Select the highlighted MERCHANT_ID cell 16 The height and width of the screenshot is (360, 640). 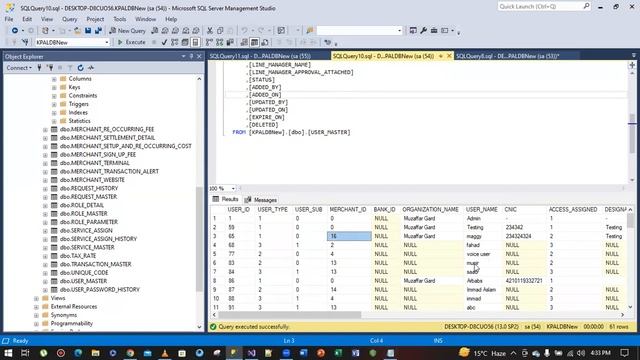pos(349,236)
